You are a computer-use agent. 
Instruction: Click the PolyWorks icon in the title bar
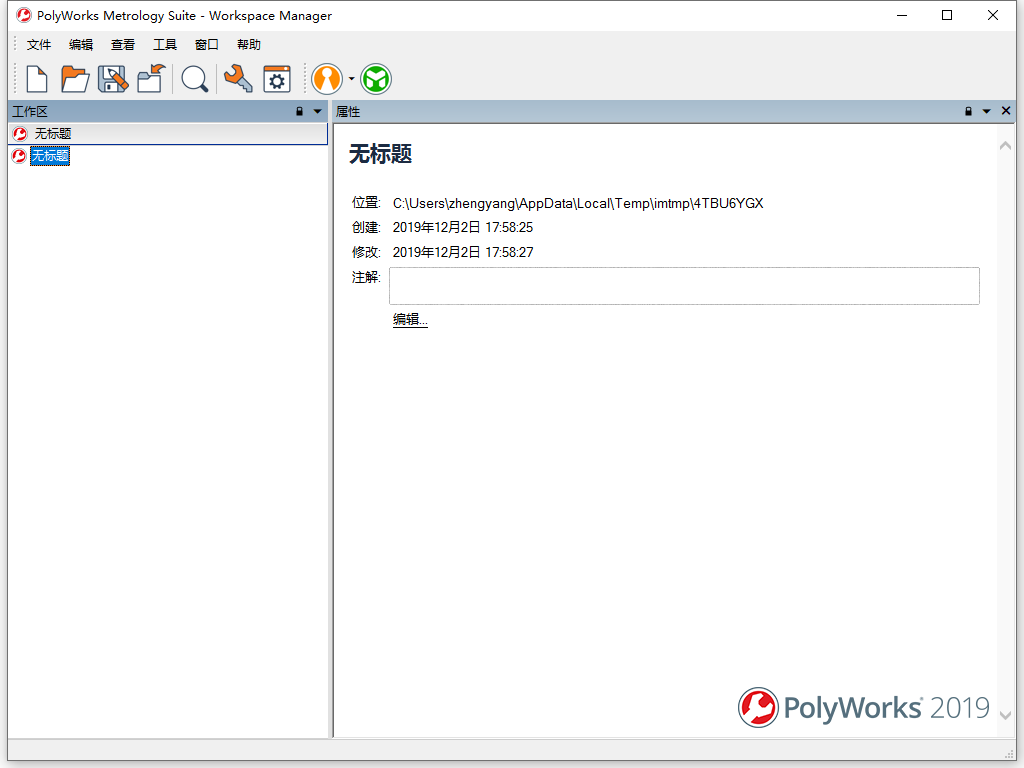pyautogui.click(x=24, y=15)
